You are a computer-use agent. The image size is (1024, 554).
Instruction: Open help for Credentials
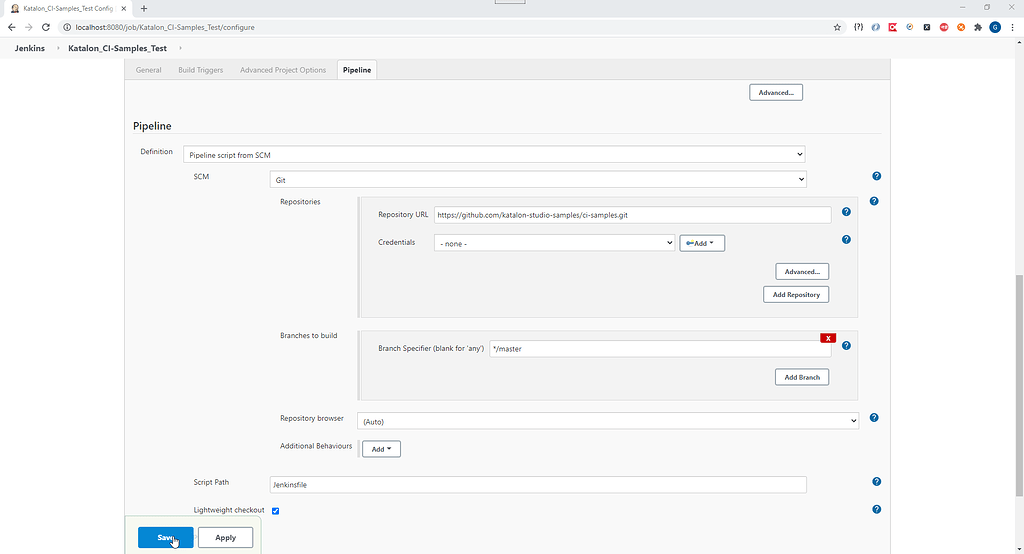click(x=846, y=240)
